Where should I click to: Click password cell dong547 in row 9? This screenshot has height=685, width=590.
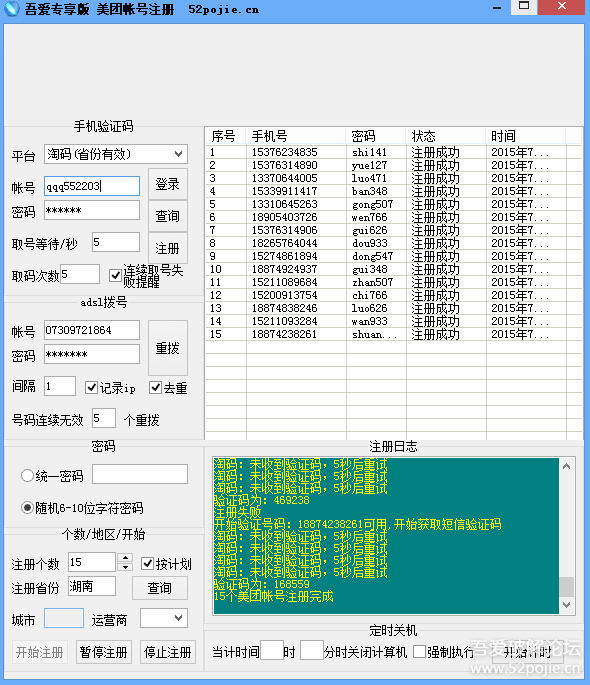tap(372, 256)
